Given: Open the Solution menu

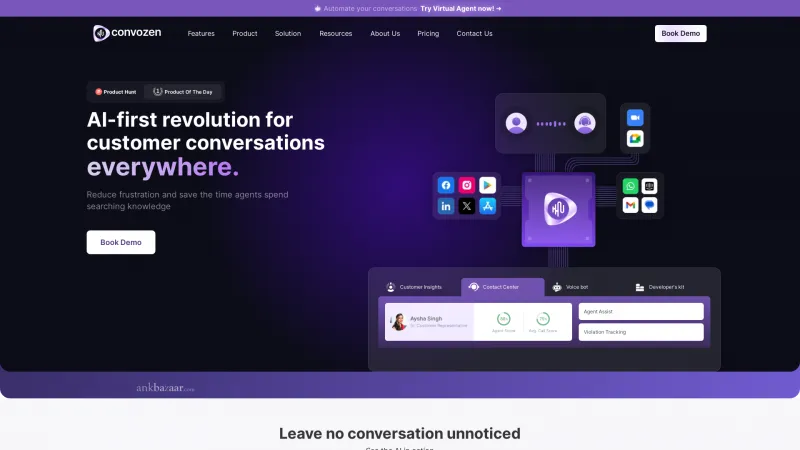Looking at the screenshot, I should tap(288, 34).
